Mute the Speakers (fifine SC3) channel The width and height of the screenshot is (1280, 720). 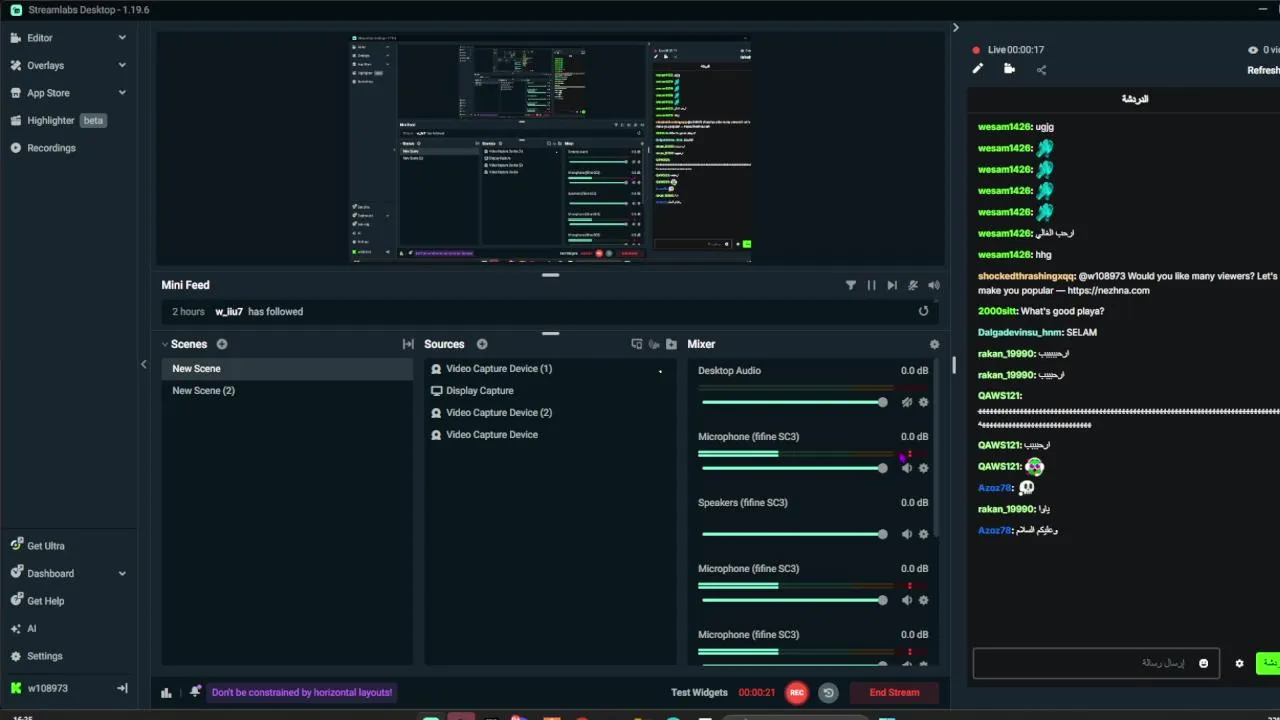[x=907, y=534]
